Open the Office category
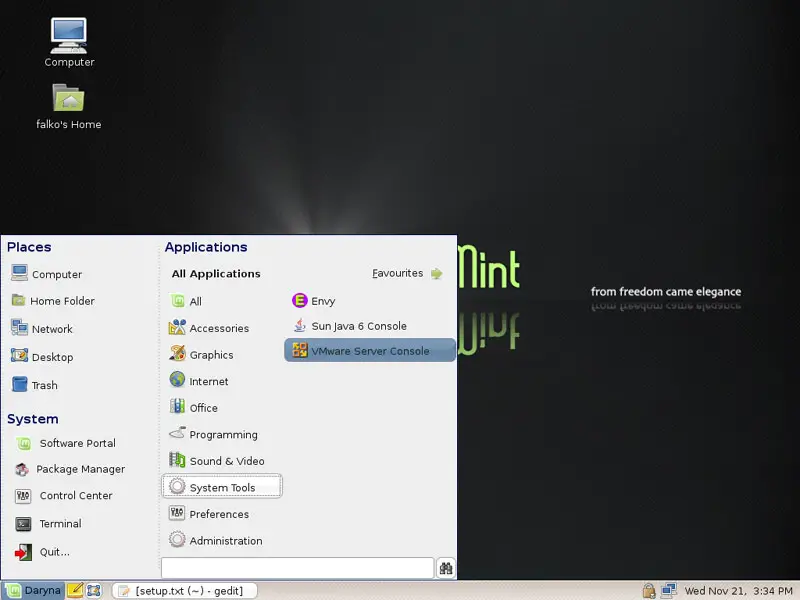 (193, 408)
